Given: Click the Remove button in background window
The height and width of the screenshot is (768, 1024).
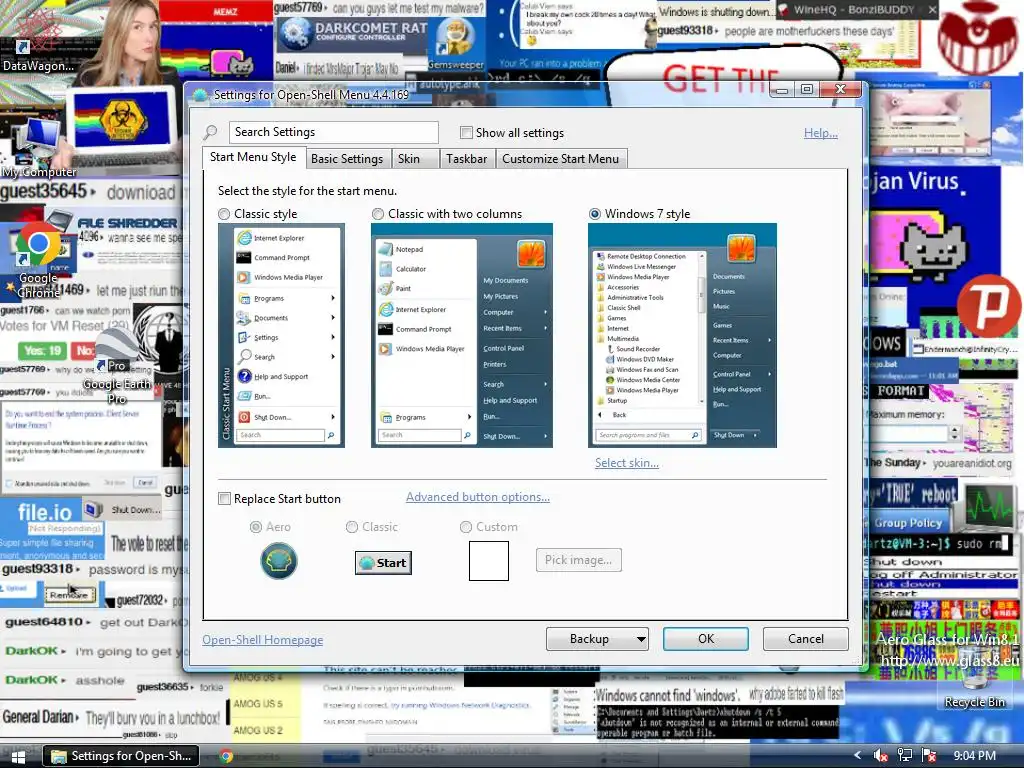Looking at the screenshot, I should click(x=70, y=595).
